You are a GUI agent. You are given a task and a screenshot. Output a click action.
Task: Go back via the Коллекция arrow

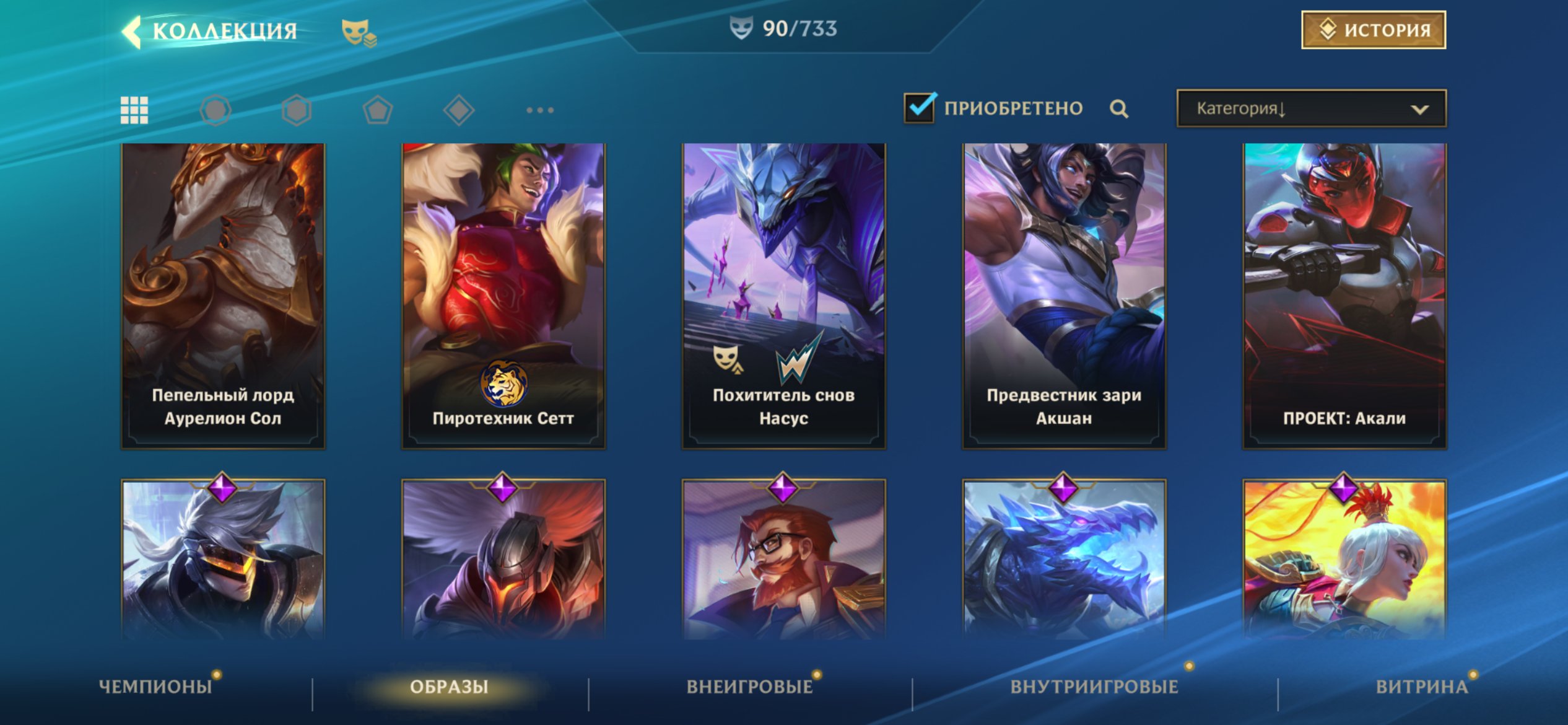click(132, 31)
